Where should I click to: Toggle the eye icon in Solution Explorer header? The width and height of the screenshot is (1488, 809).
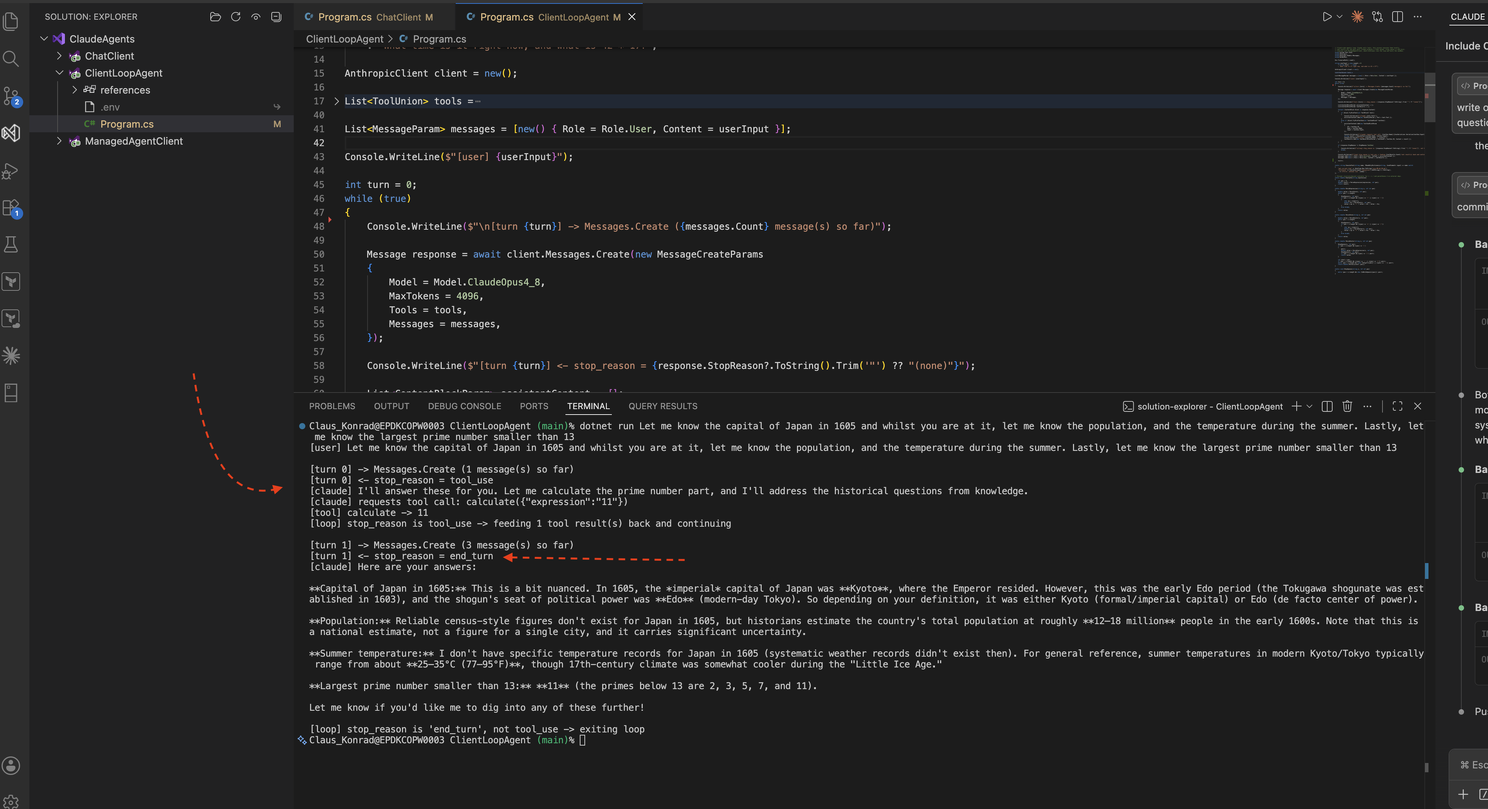point(255,17)
